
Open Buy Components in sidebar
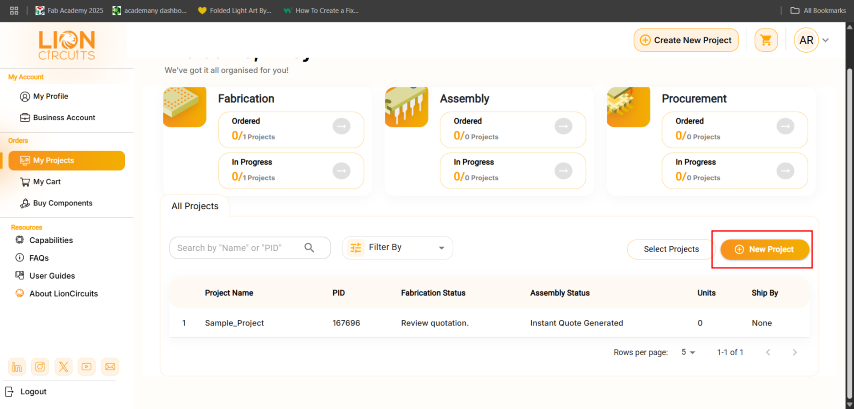coord(56,203)
